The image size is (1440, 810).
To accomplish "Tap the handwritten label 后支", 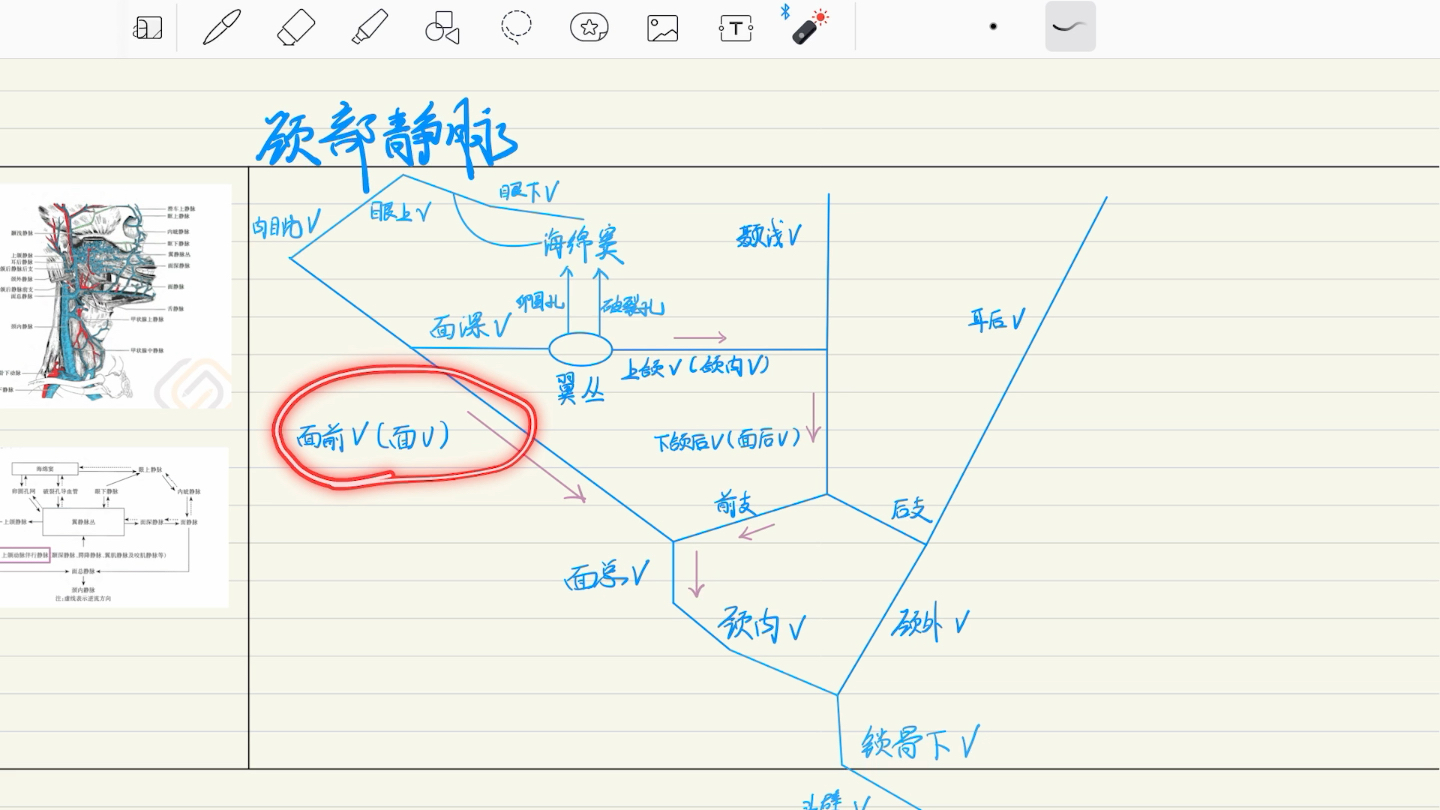I will 911,509.
